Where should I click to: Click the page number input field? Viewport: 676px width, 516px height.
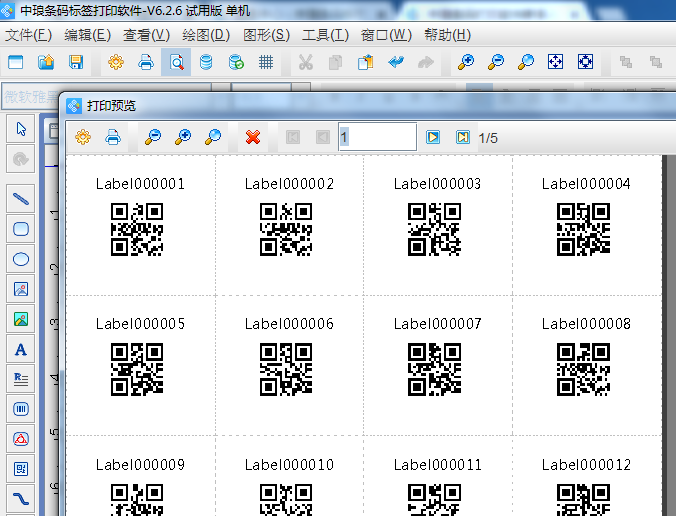click(377, 137)
